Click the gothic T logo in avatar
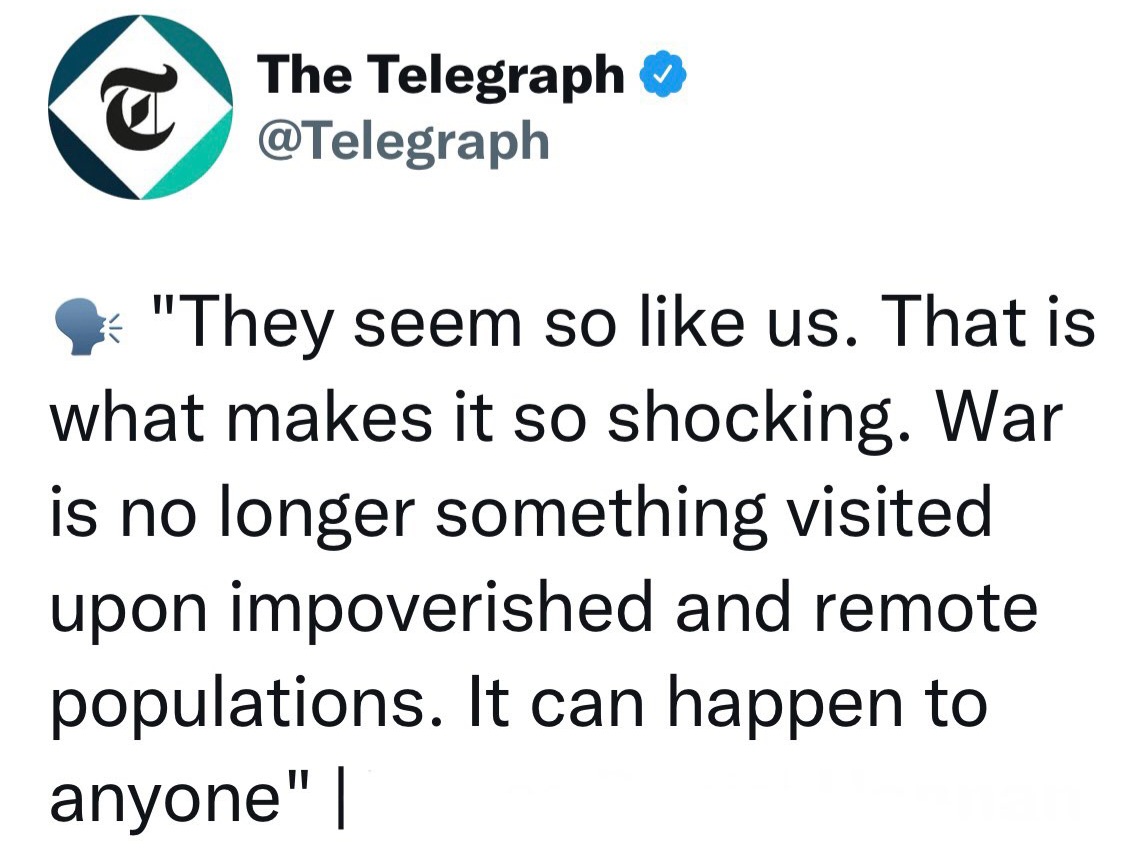This screenshot has height=867, width=1146. click(140, 108)
